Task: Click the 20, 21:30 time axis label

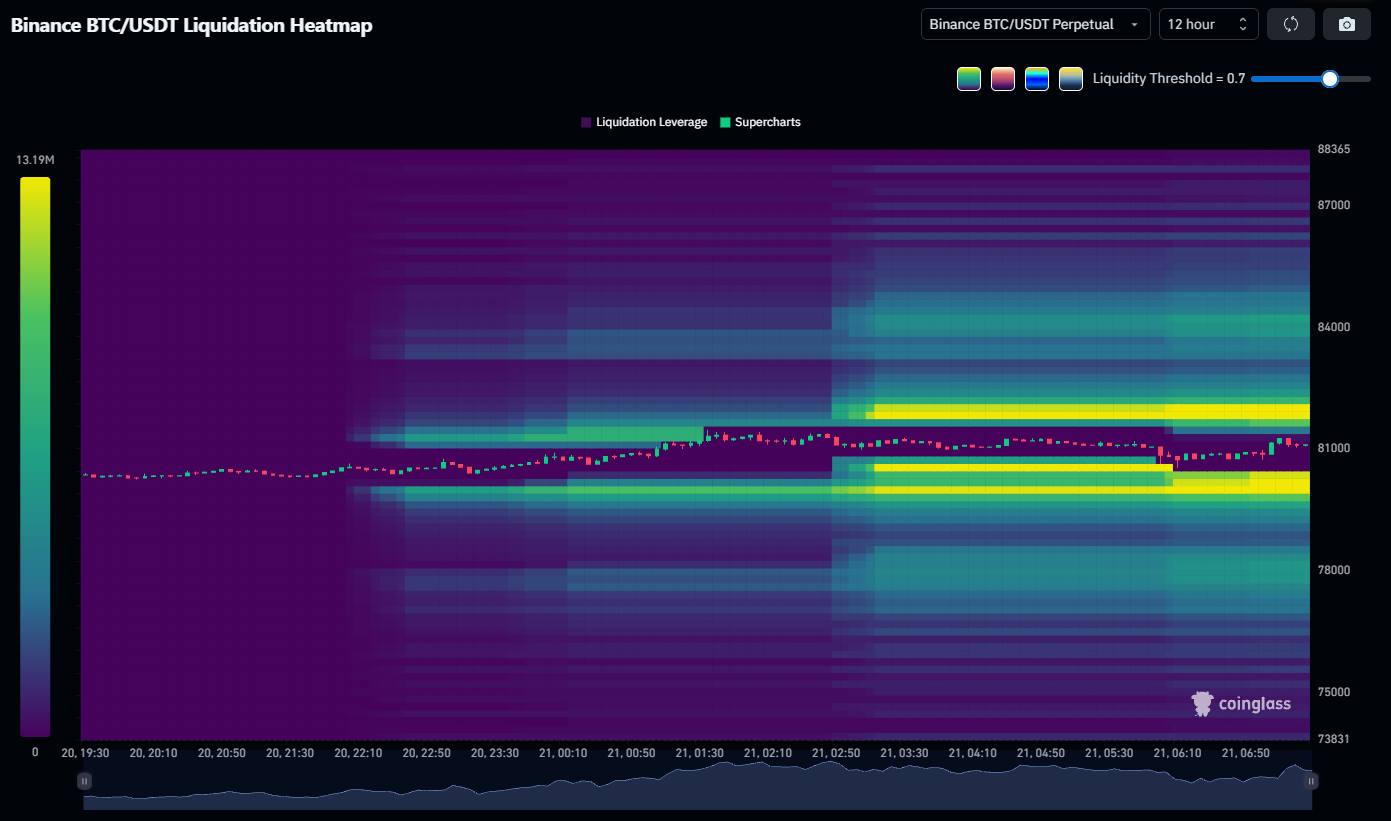Action: pyautogui.click(x=290, y=752)
